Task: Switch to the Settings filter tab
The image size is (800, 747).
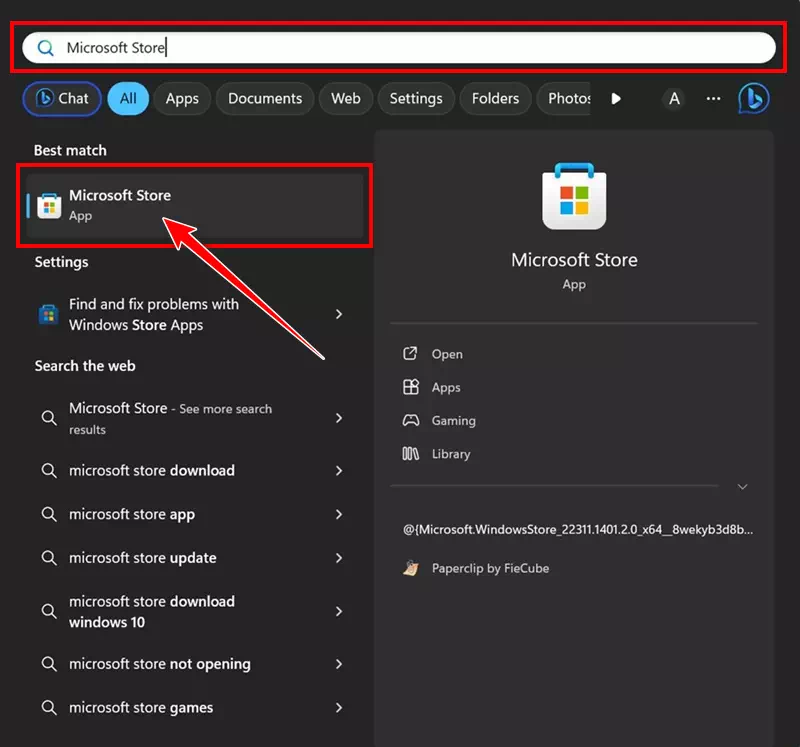Action: point(416,98)
